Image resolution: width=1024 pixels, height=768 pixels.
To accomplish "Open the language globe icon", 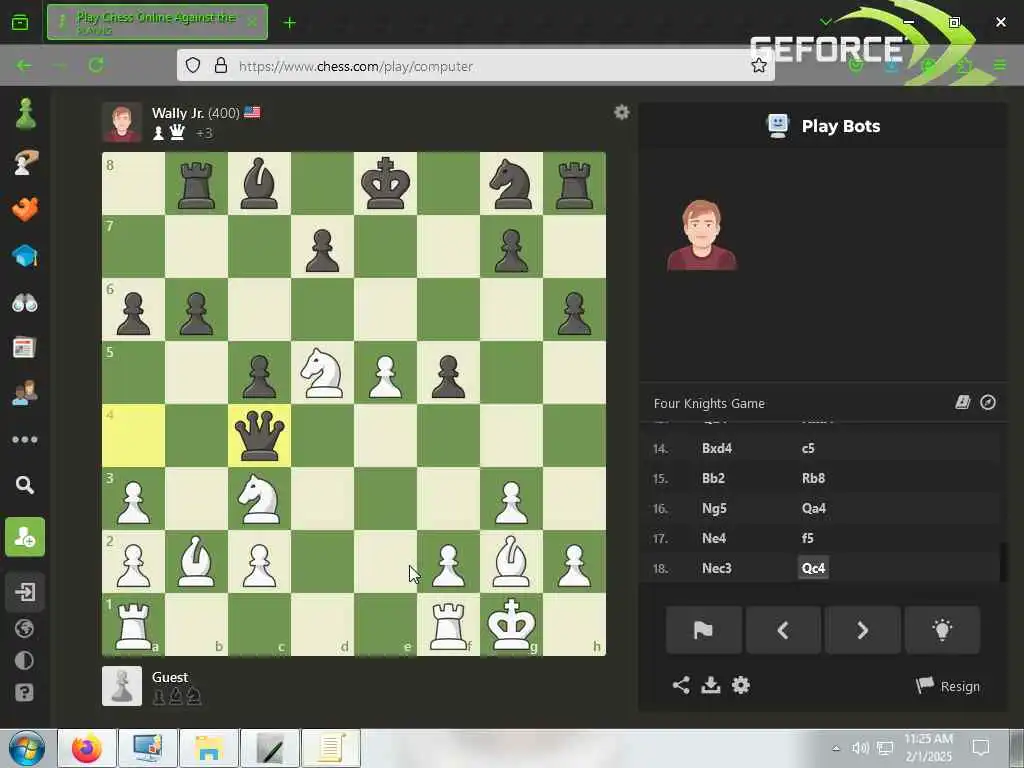I will coord(24,628).
